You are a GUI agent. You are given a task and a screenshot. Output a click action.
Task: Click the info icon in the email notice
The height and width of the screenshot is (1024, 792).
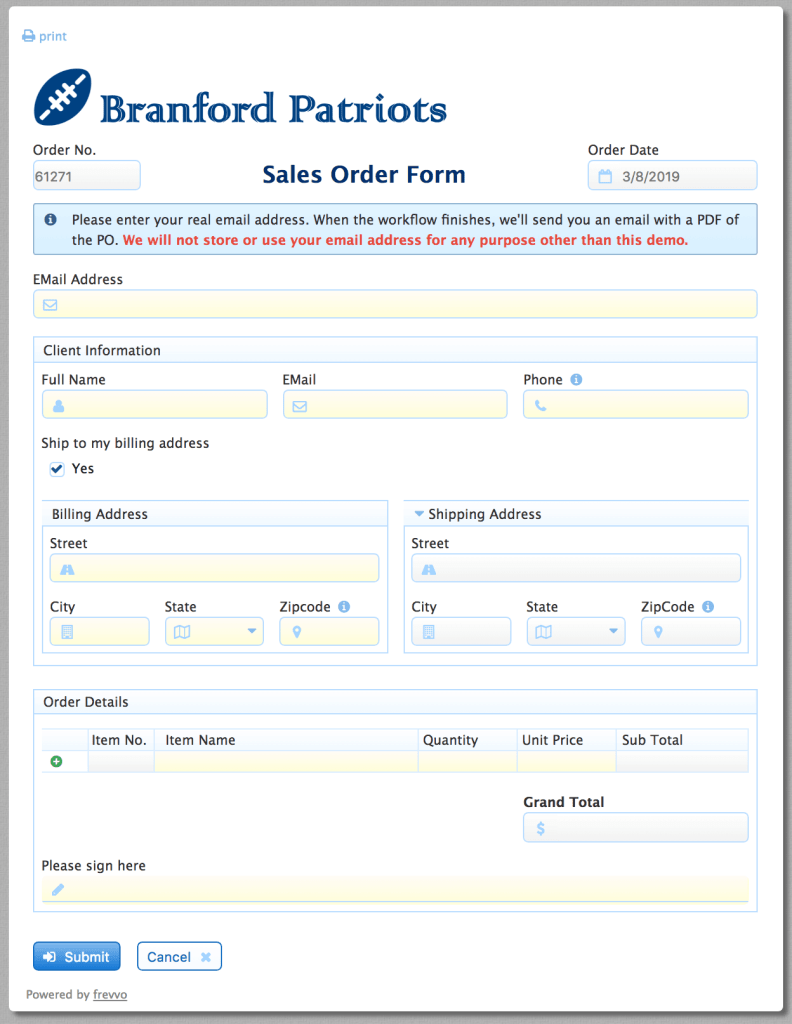[50, 219]
